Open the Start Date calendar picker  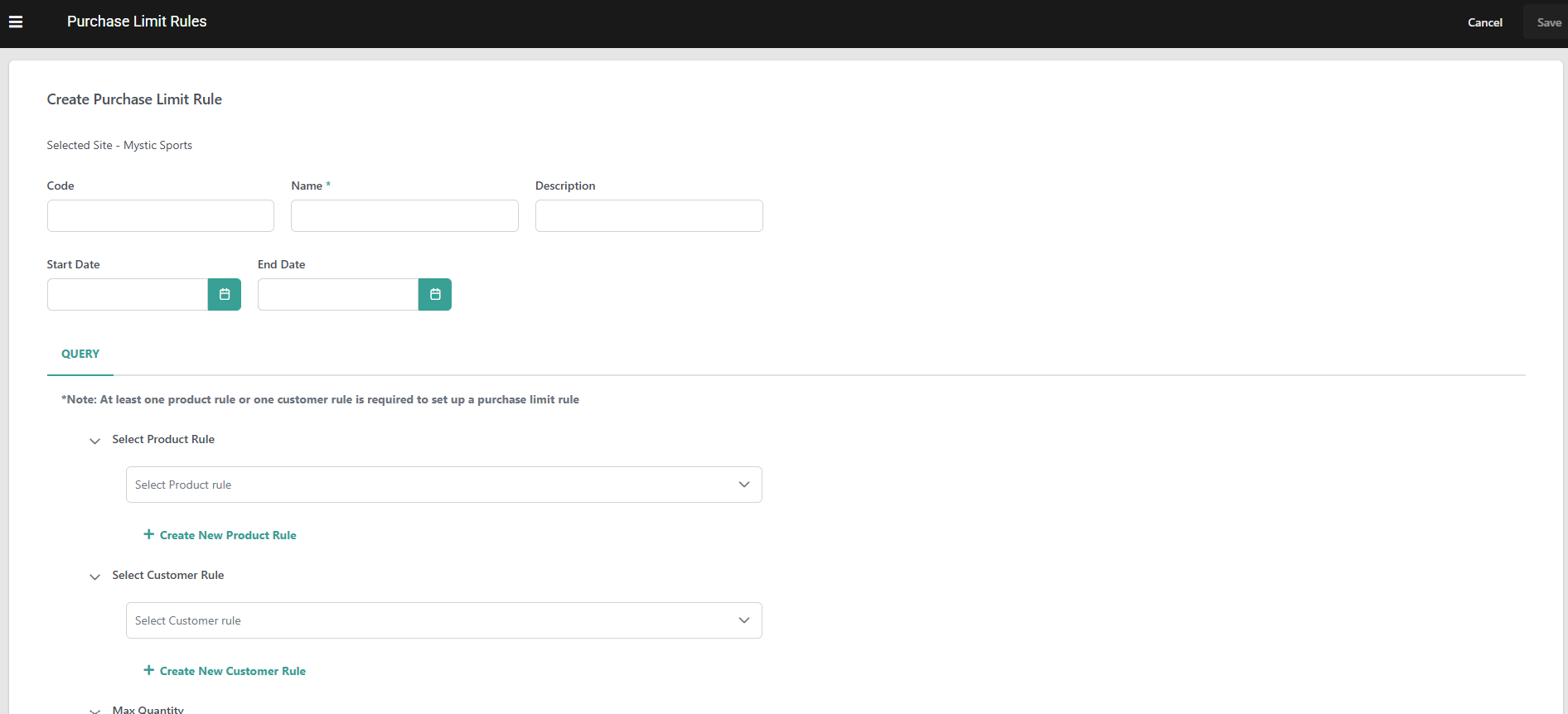click(x=225, y=295)
